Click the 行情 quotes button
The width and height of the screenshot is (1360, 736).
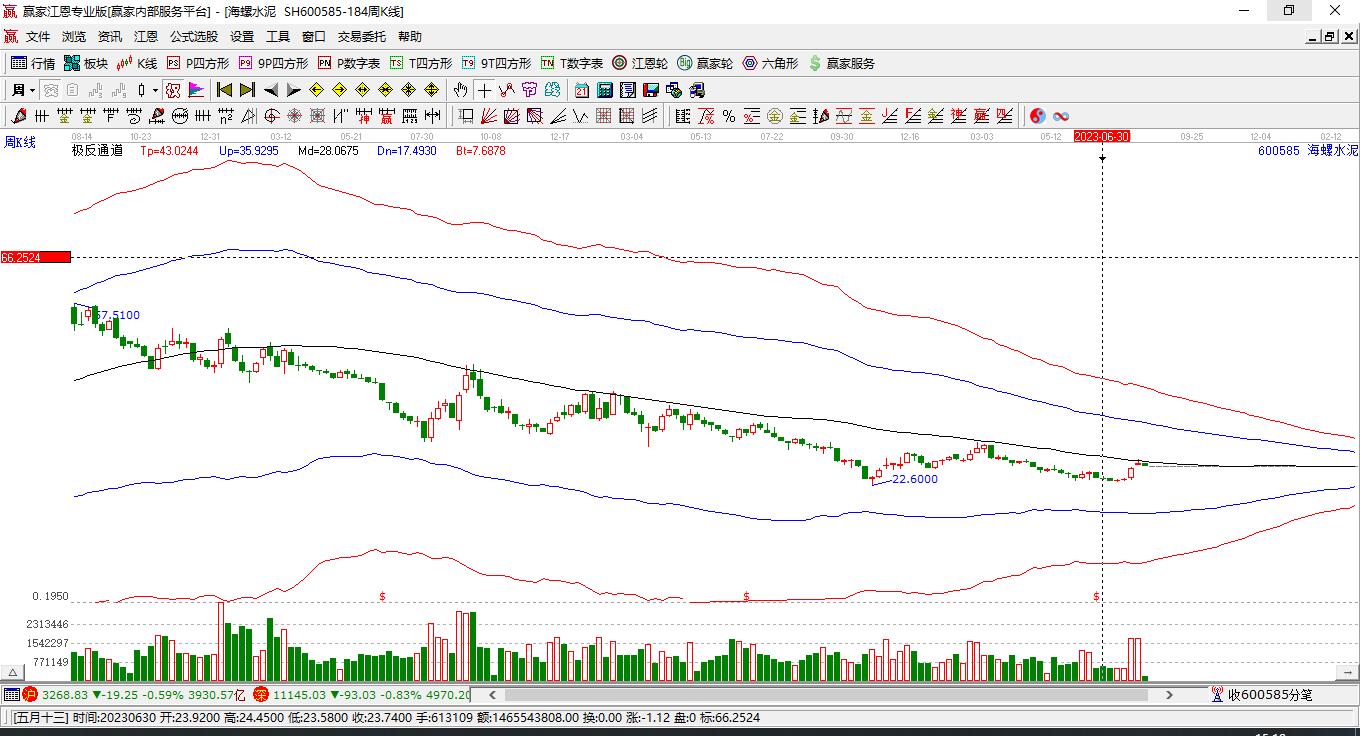tap(34, 63)
